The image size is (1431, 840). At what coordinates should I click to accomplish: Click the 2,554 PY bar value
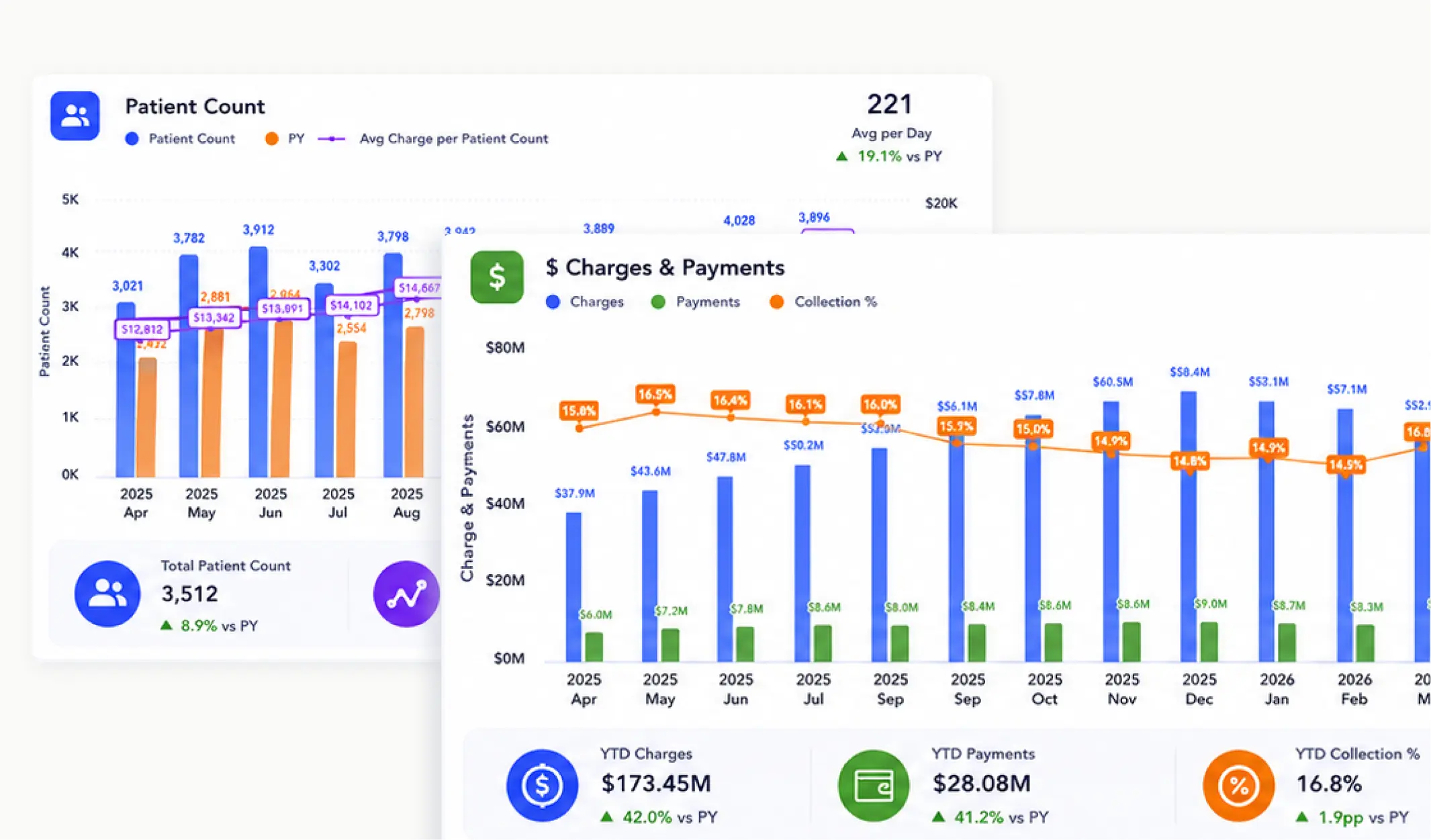[x=352, y=328]
